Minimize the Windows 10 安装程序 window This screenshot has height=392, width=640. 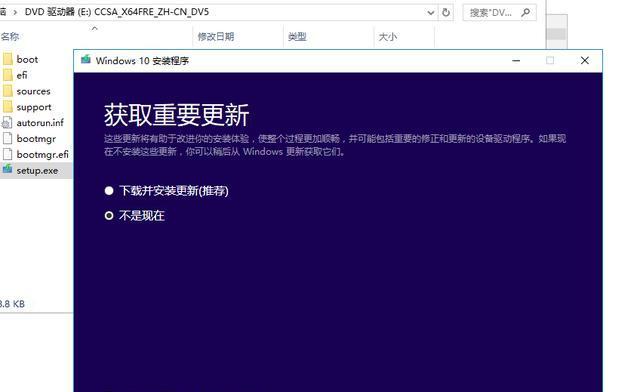[516, 60]
